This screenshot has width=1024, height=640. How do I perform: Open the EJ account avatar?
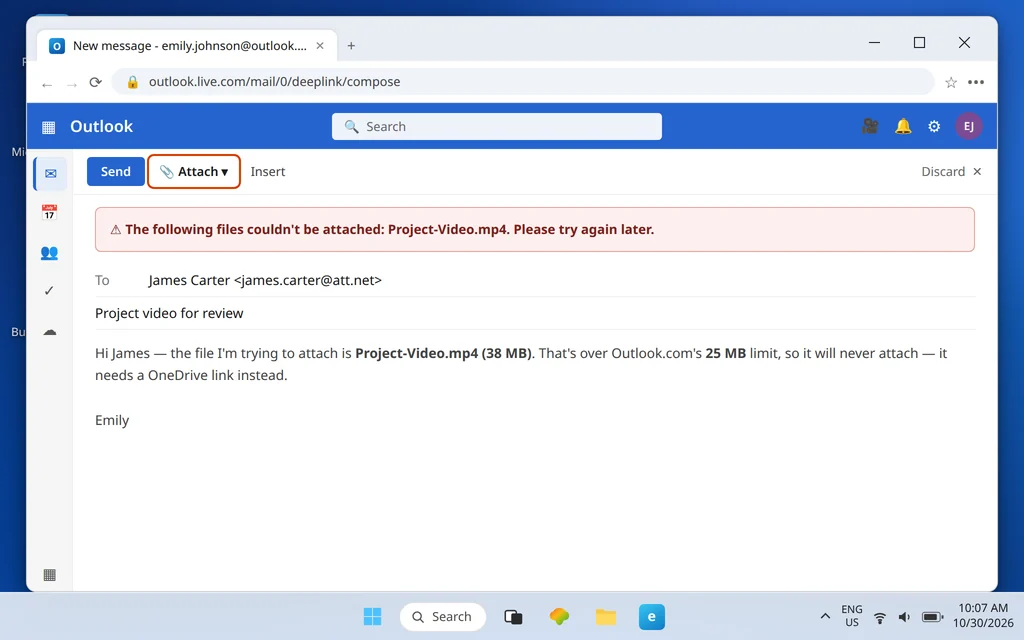coord(968,127)
